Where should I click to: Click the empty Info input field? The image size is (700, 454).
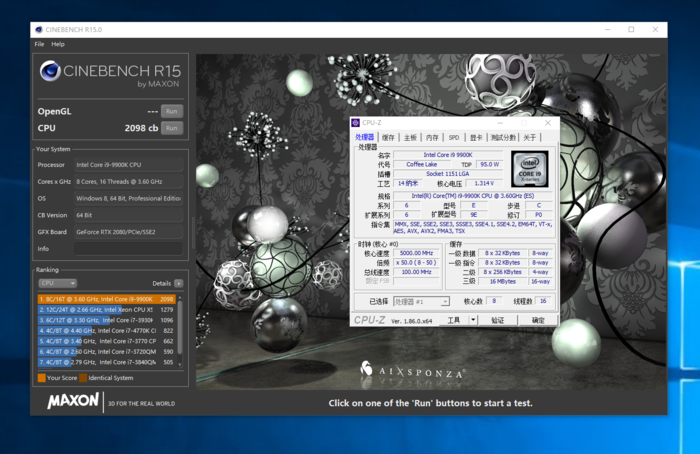point(129,249)
